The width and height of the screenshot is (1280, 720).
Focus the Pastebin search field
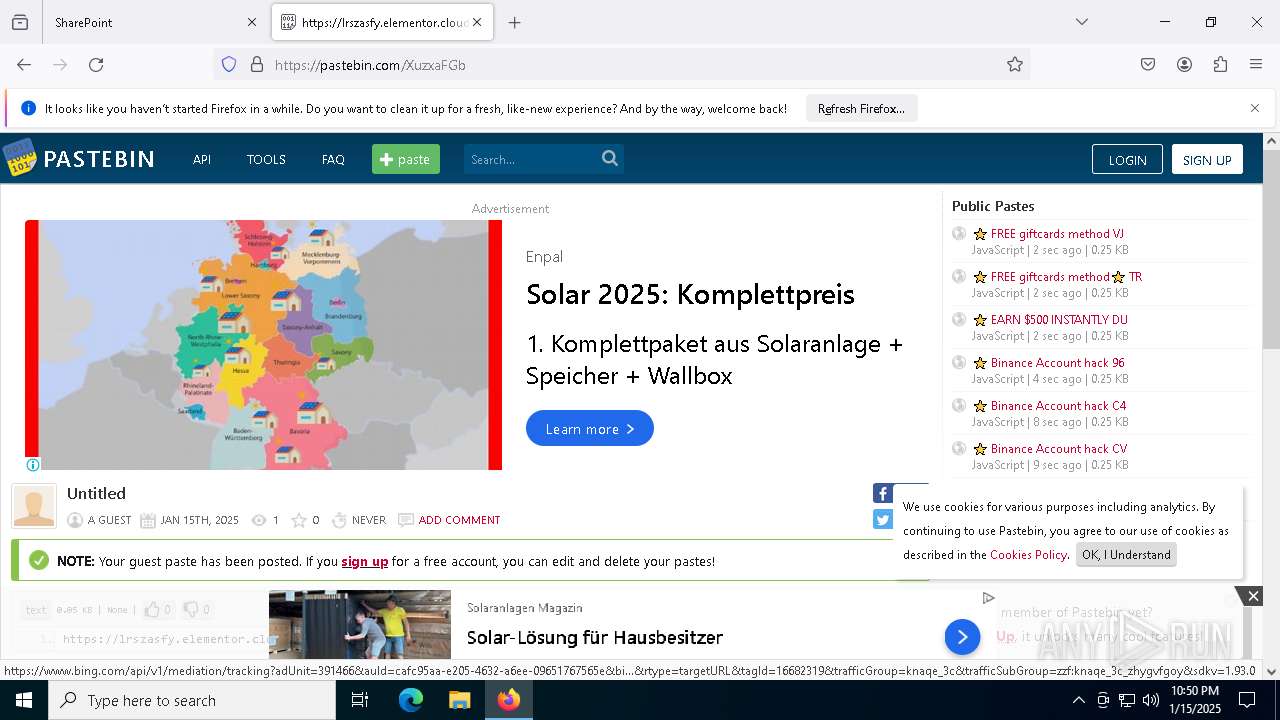tap(530, 159)
